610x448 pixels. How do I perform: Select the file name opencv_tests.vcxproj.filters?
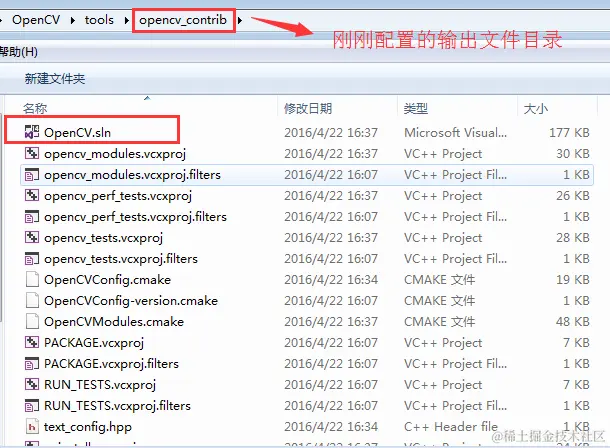point(121,259)
